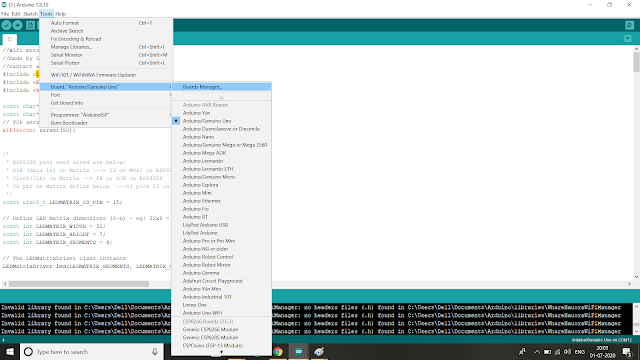
Task: Select Arduino/Genuino Mega or Mega 2560
Action: 222,145
